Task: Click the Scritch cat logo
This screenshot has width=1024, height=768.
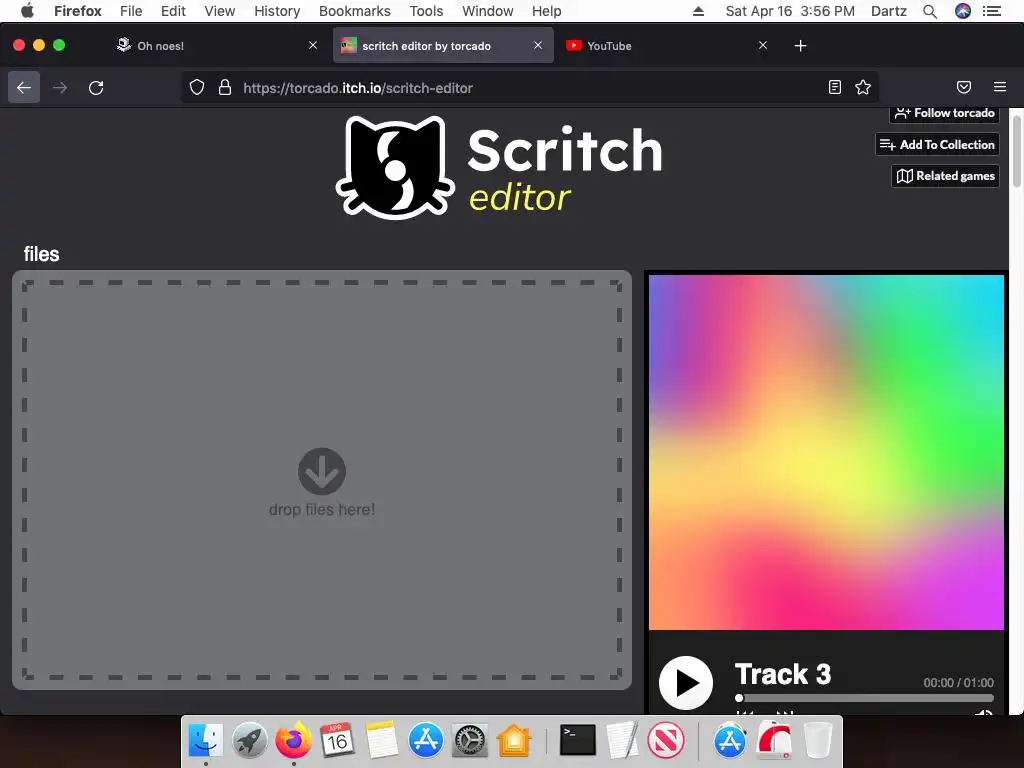Action: pyautogui.click(x=394, y=168)
